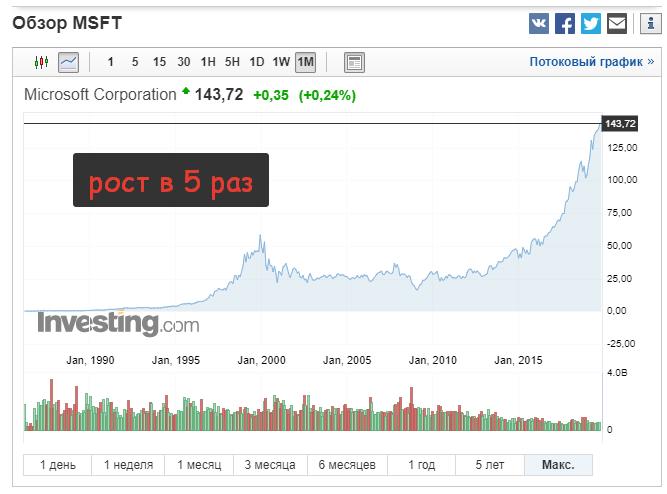Send chart by email icon

617,23
